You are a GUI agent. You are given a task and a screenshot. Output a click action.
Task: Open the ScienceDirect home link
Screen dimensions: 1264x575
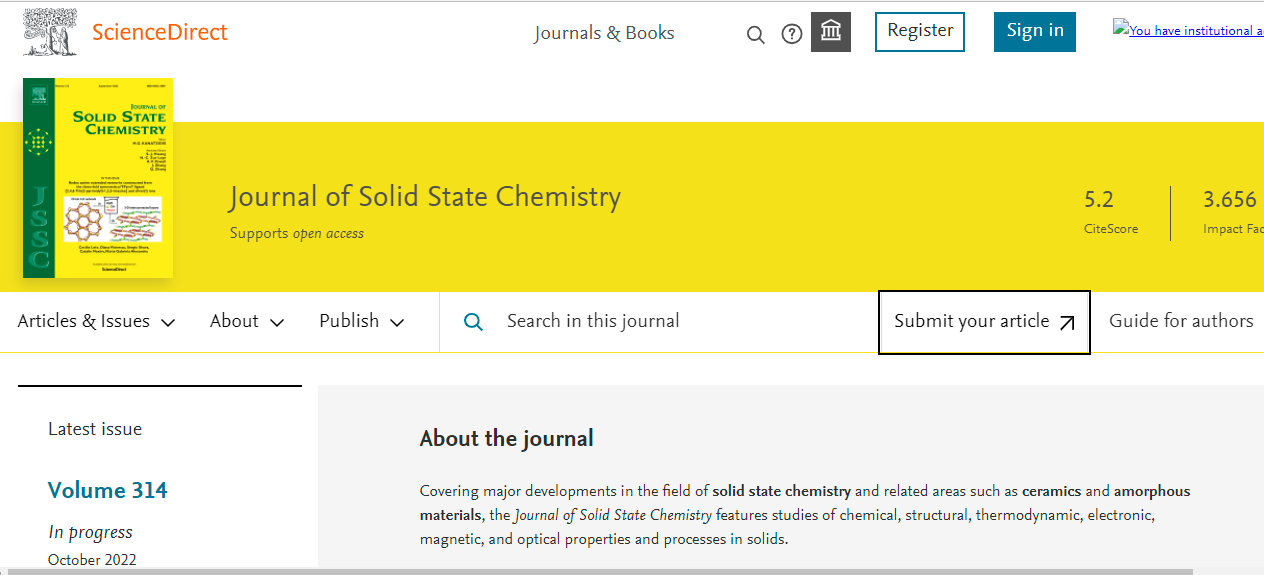pos(160,32)
